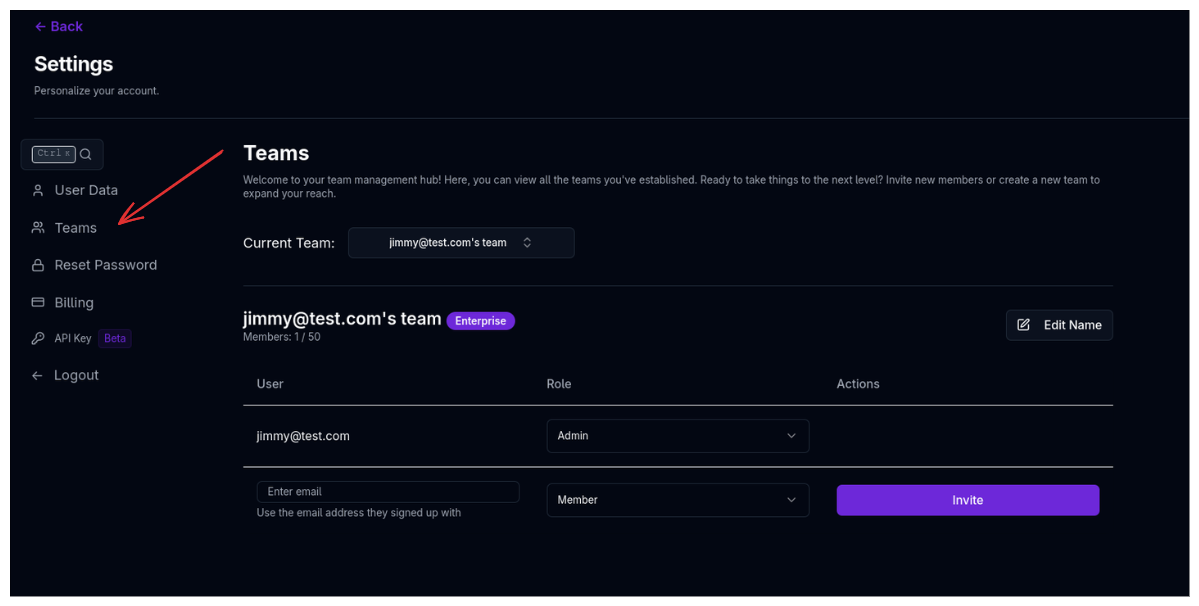Screen dimensions: 1199x606
Task: Click the Edit Name button
Action: pos(1059,325)
